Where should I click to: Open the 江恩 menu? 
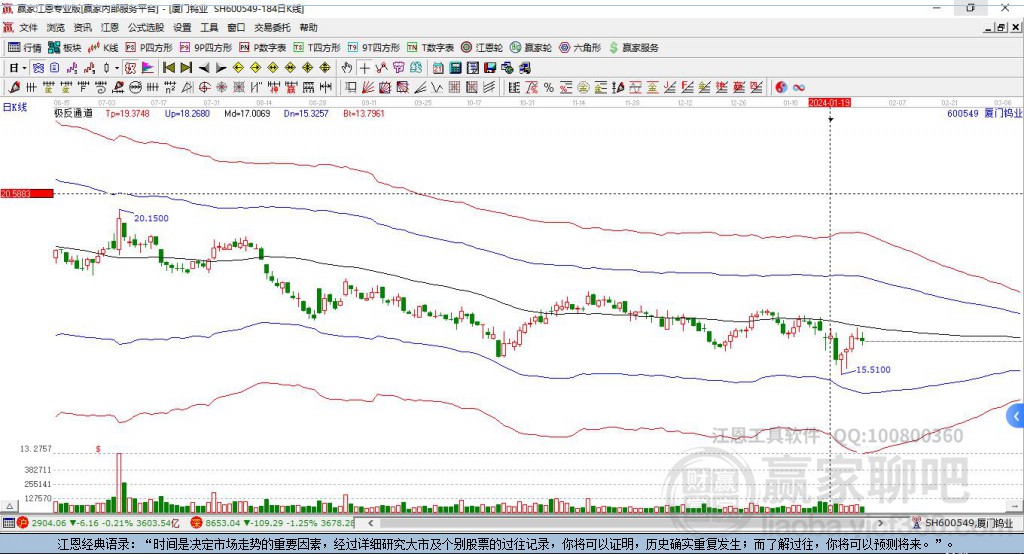pos(110,27)
